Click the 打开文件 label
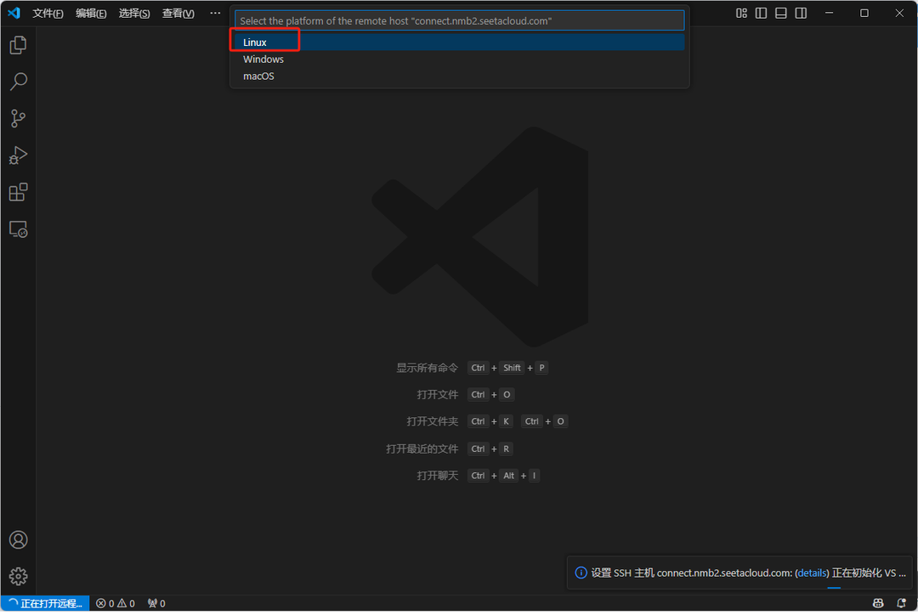The width and height of the screenshot is (918, 612). (437, 395)
